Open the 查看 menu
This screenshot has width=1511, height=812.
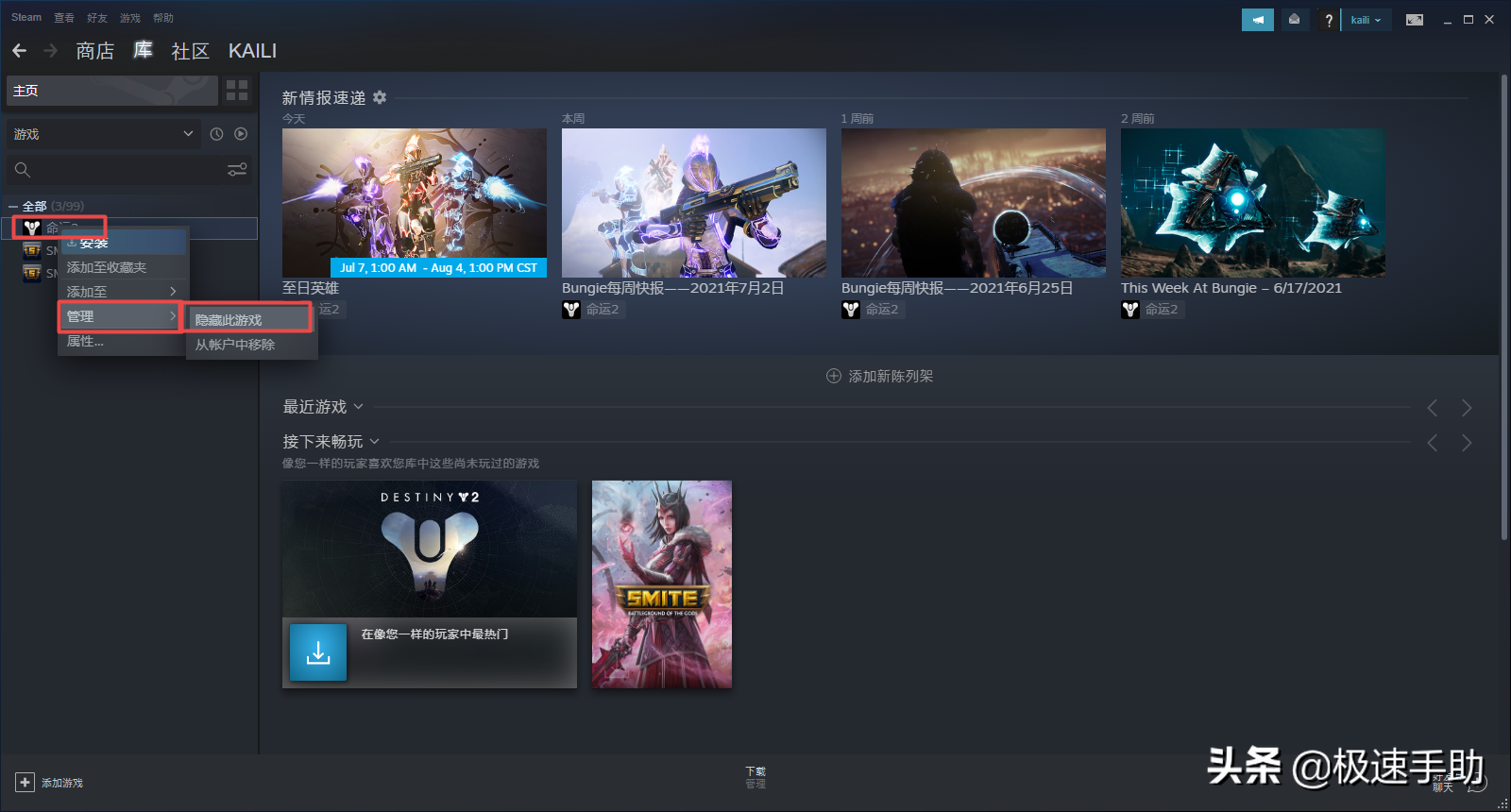64,18
